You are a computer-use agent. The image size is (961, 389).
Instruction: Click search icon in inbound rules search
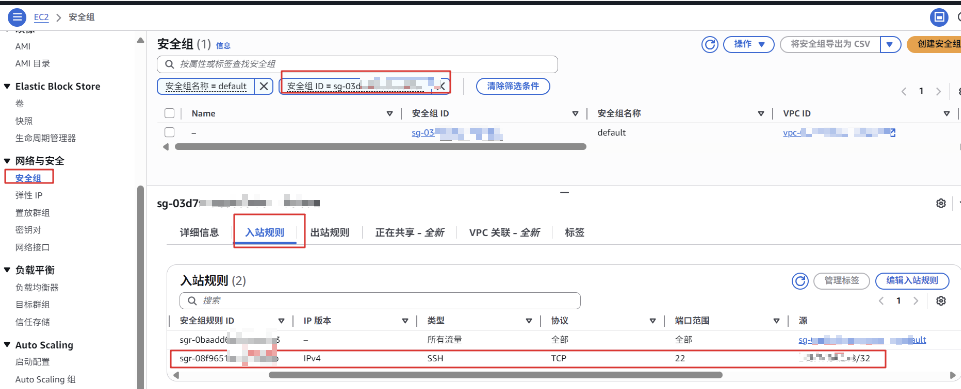pos(192,301)
